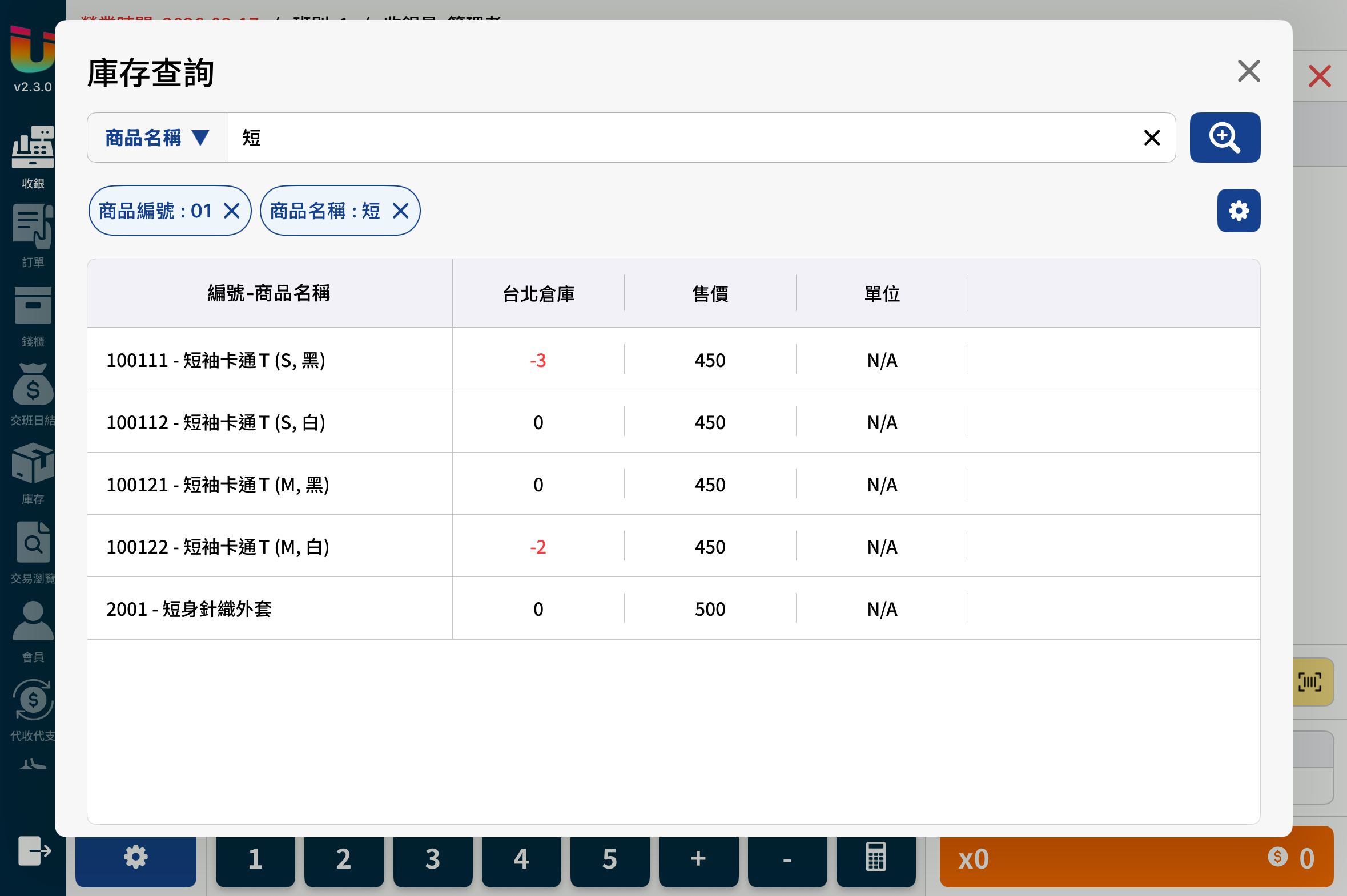Open the 交班日結 shift closing icon
This screenshot has height=896, width=1347.
tap(33, 395)
